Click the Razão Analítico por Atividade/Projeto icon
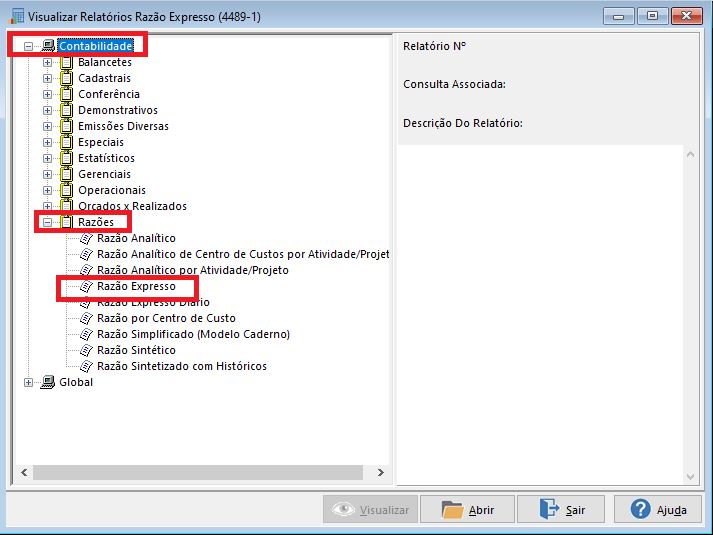713x535 pixels. (x=86, y=270)
